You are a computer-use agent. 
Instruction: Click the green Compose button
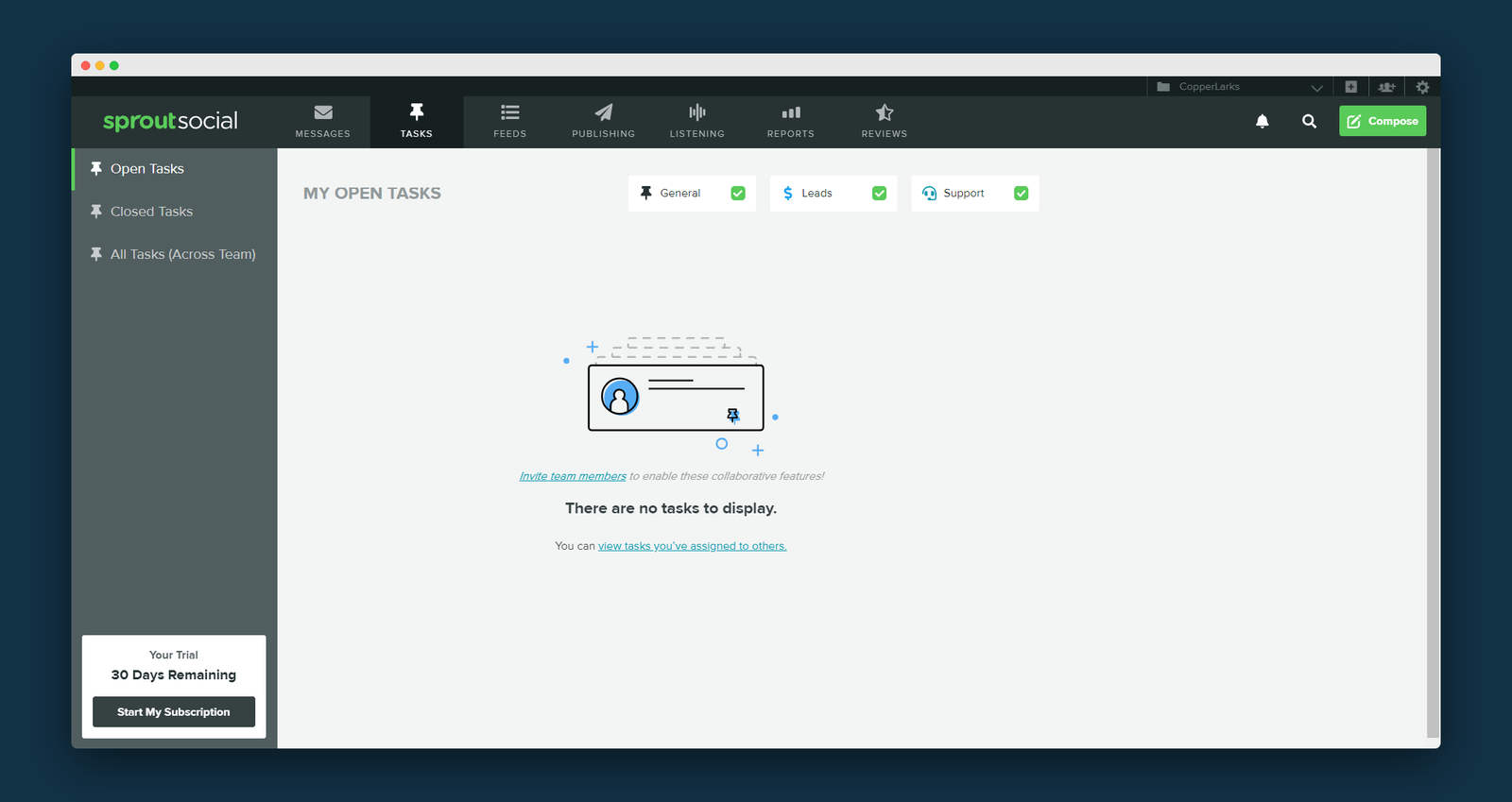[1383, 121]
